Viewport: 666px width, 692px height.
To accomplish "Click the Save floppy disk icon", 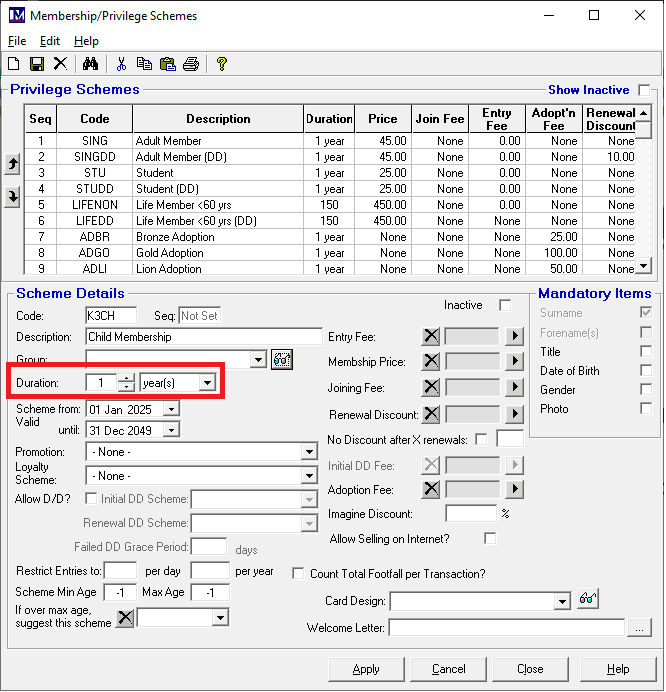I will pyautogui.click(x=37, y=64).
